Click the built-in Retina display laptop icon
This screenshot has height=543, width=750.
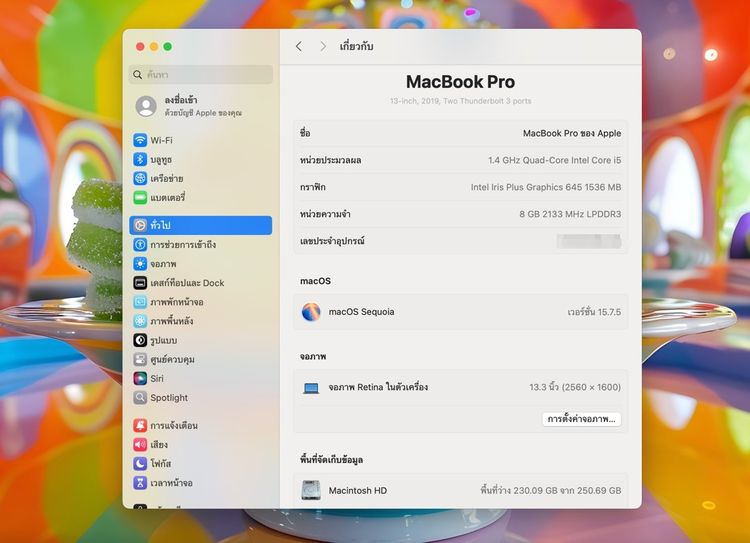coord(311,388)
